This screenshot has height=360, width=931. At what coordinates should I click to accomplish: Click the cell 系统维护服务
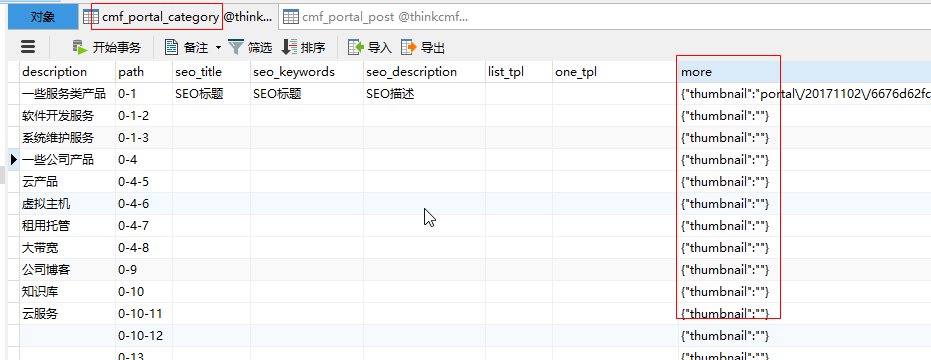(x=67, y=138)
